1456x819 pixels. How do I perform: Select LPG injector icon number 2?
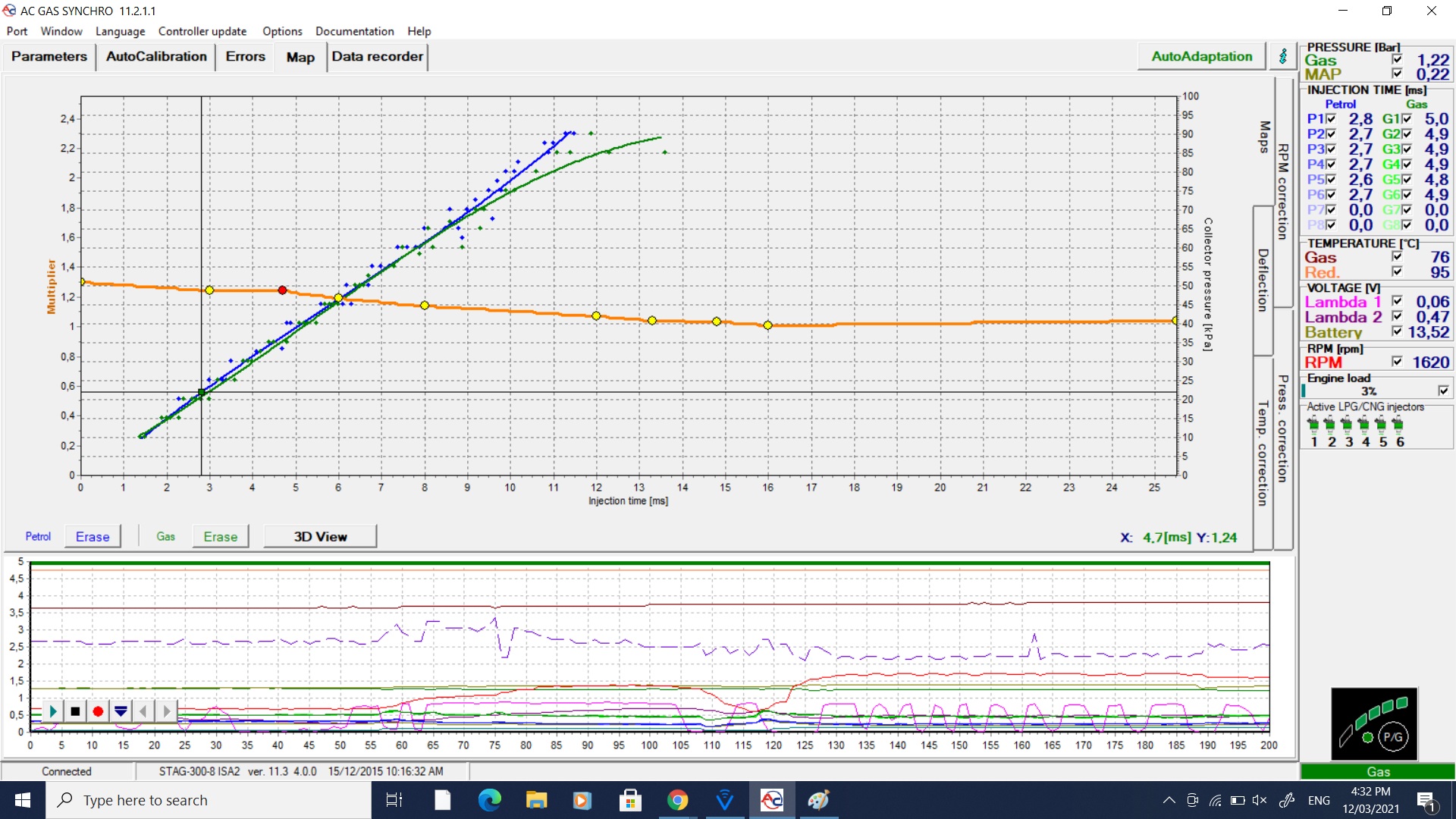1329,424
